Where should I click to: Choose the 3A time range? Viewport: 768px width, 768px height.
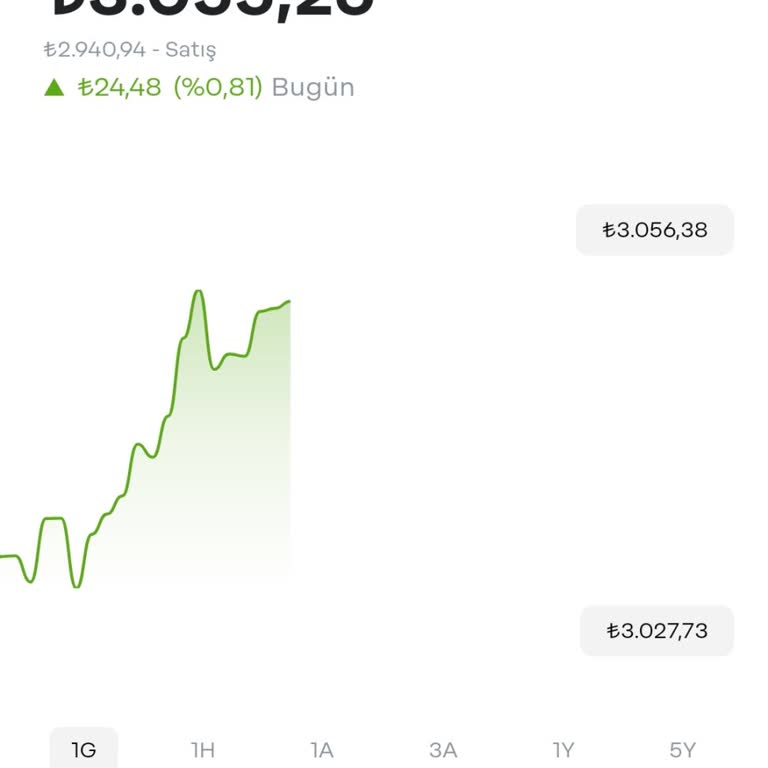(443, 749)
